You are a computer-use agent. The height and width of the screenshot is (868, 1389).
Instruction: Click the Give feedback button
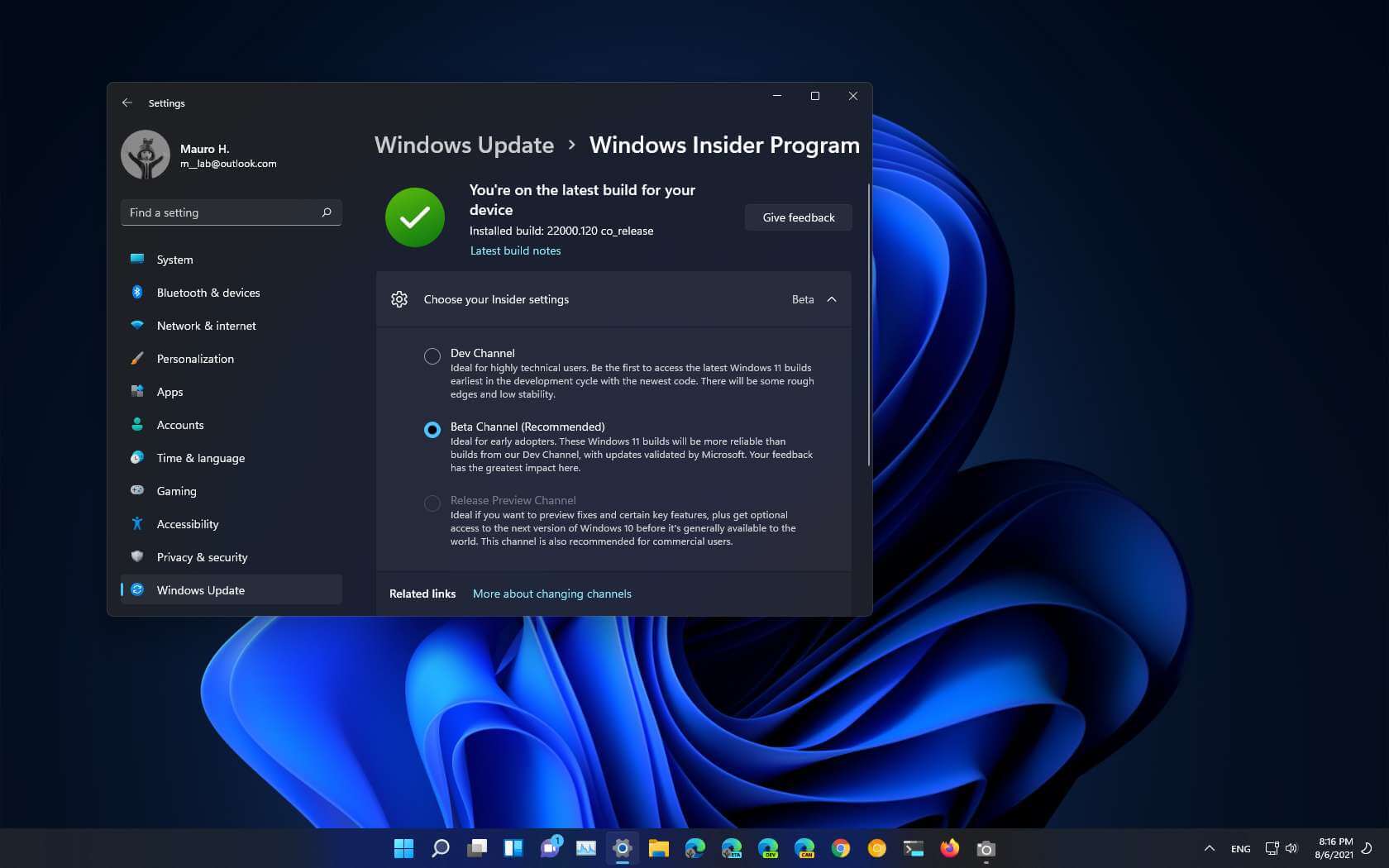click(798, 217)
